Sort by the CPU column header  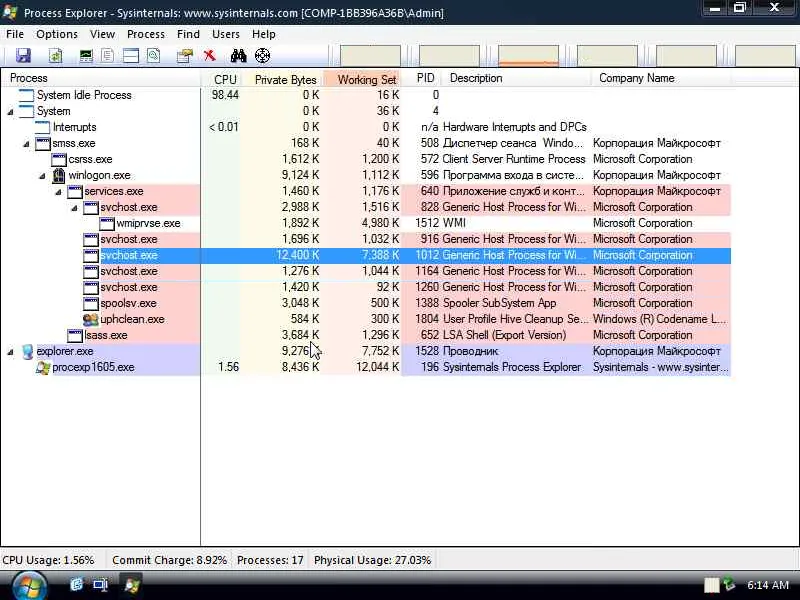click(221, 79)
